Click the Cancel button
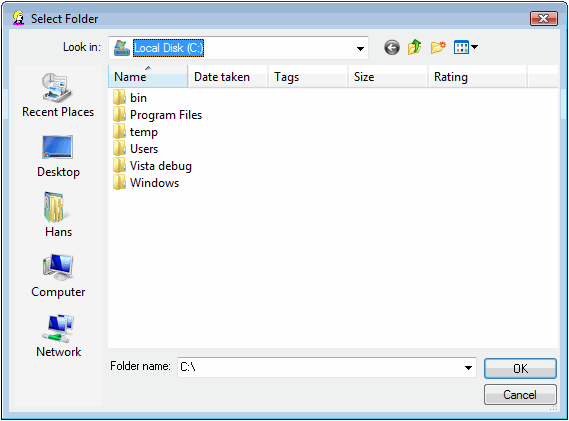Screen dimensions: 569x421 click(520, 395)
